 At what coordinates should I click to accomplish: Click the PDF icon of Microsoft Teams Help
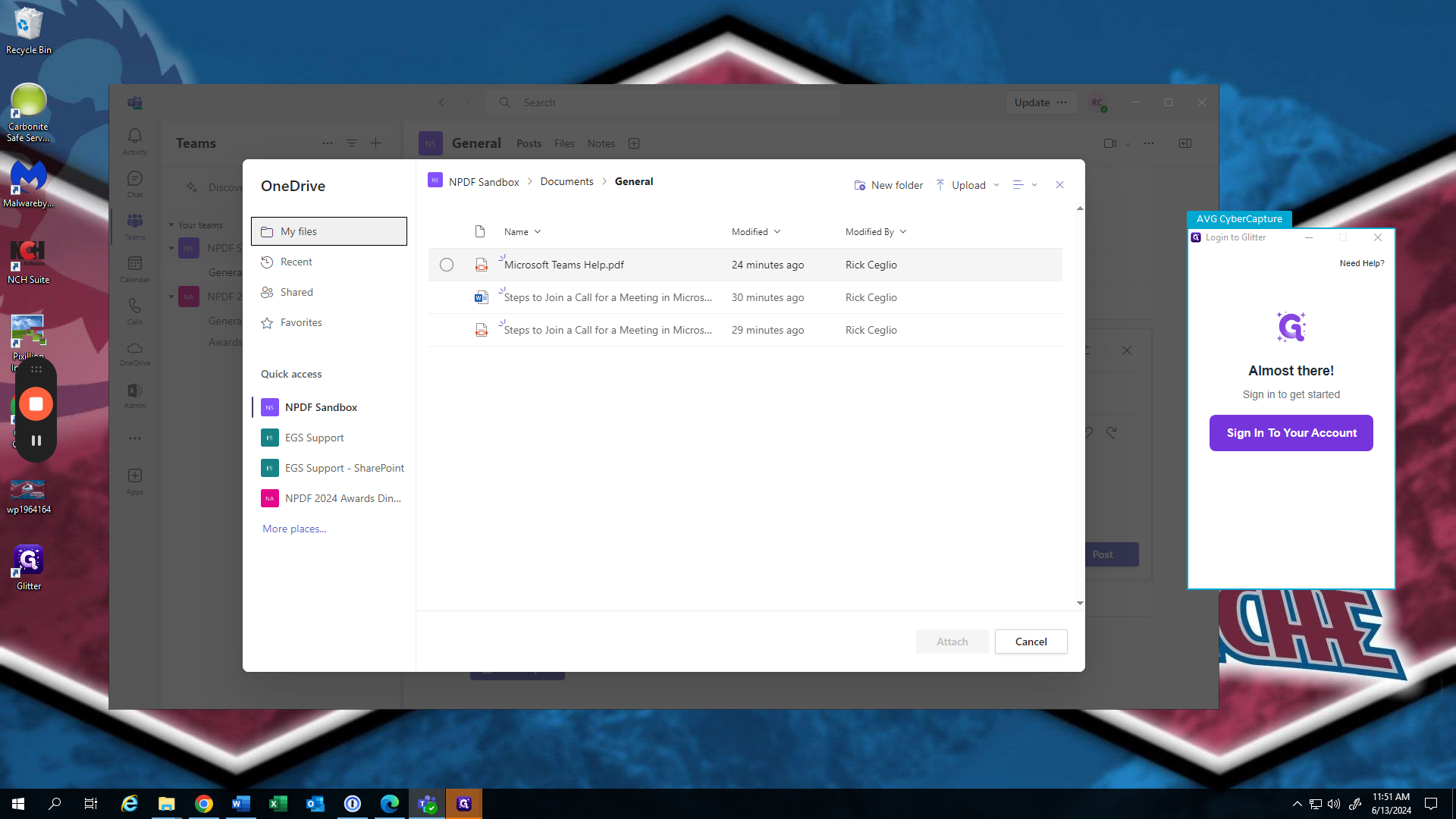(481, 265)
